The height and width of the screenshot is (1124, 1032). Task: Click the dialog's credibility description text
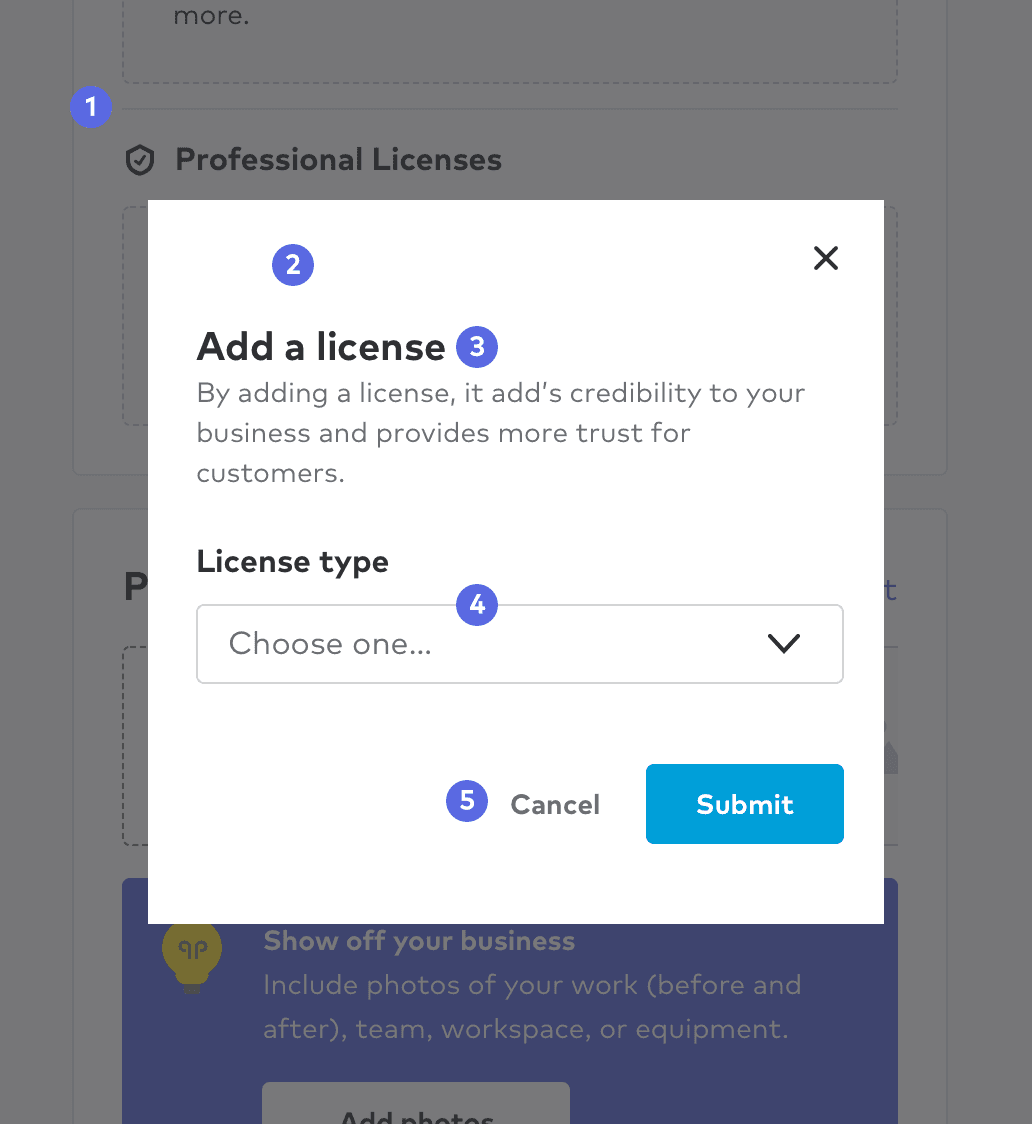click(500, 433)
